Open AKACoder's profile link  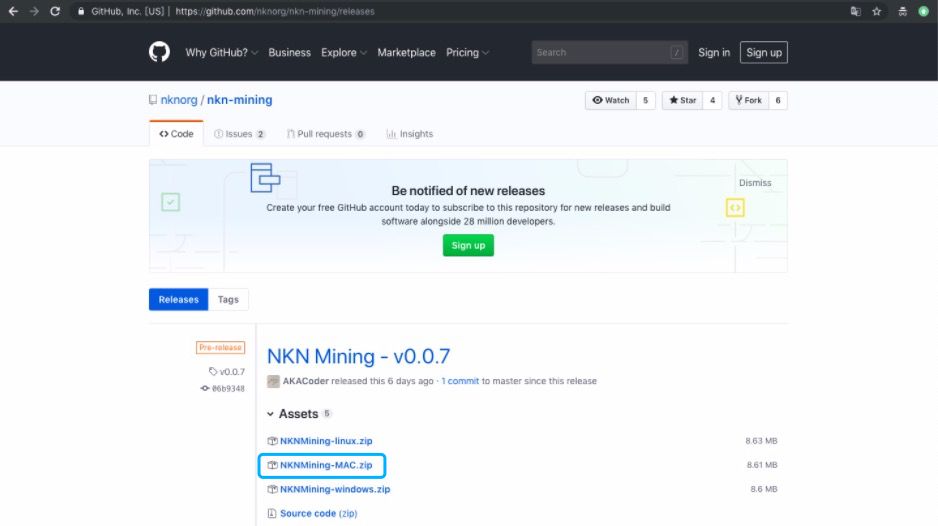tap(305, 381)
